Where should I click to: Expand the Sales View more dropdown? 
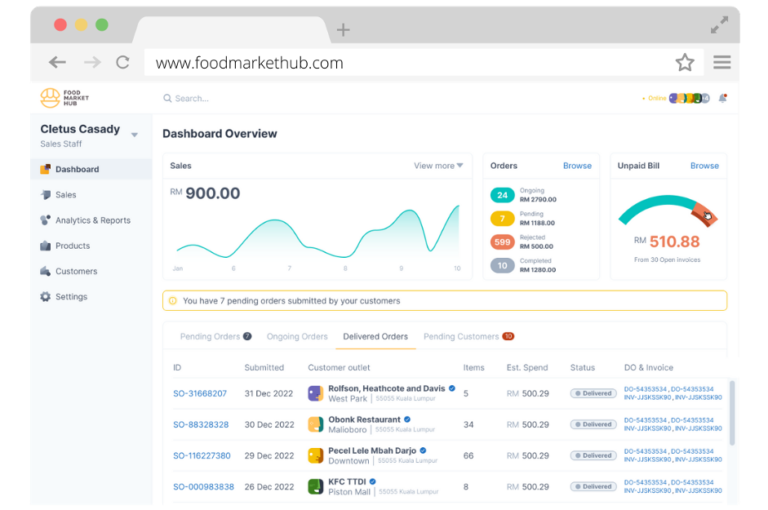click(x=438, y=166)
